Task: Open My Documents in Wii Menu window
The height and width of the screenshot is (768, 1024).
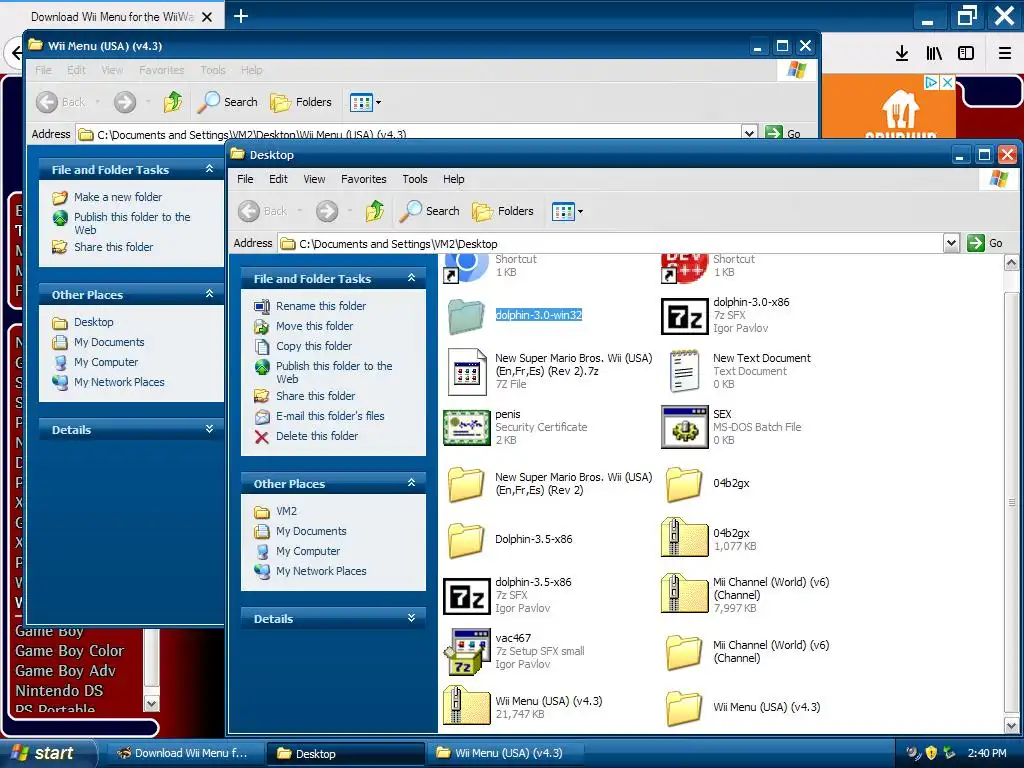Action: pyautogui.click(x=98, y=342)
